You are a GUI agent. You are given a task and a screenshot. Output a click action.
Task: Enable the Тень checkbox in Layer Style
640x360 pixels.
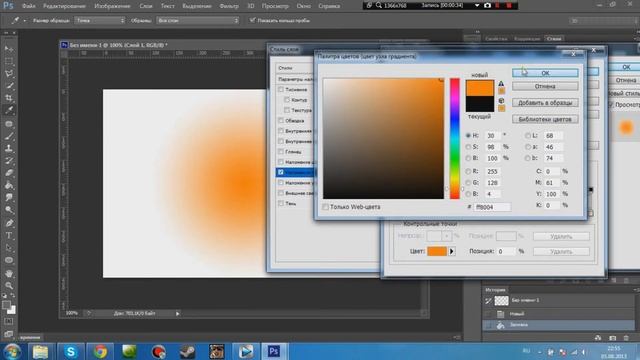281,203
